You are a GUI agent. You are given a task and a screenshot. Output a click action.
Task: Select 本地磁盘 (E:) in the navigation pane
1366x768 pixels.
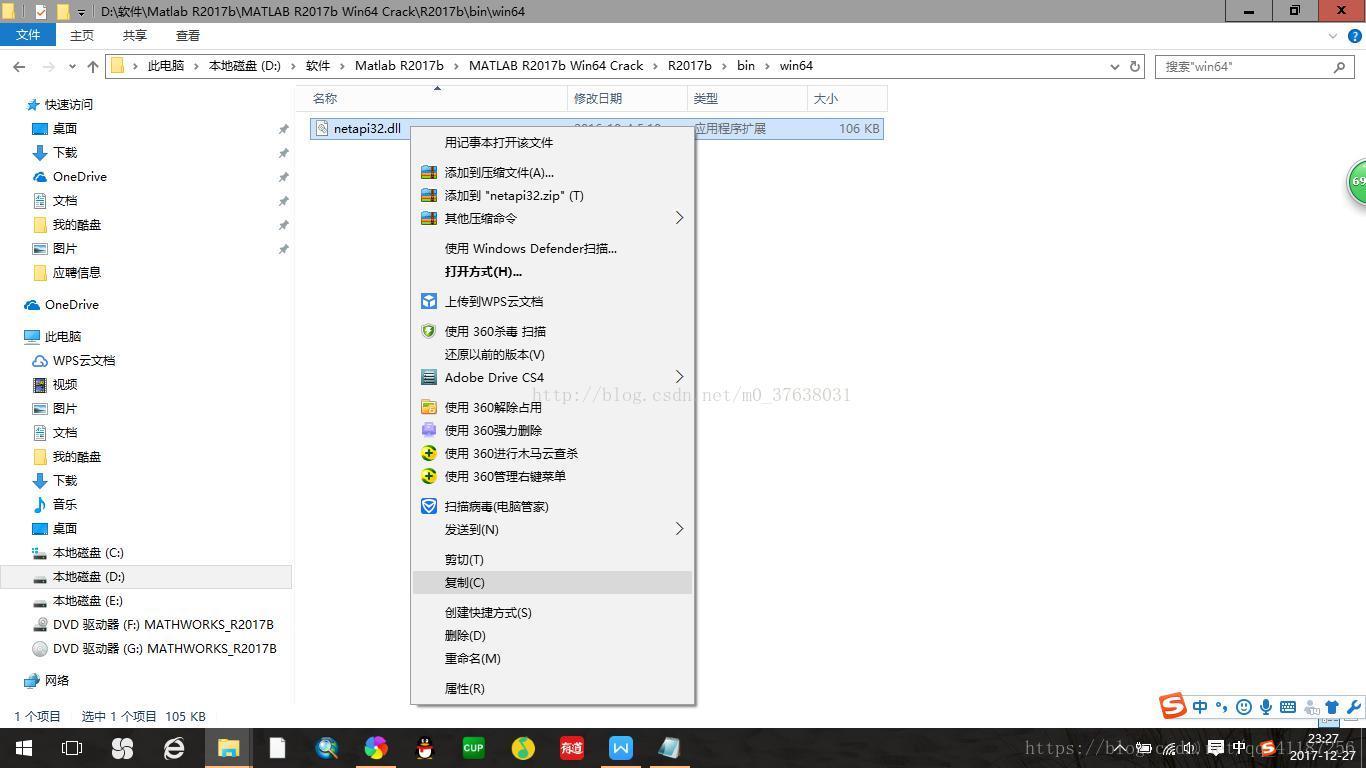click(x=88, y=600)
